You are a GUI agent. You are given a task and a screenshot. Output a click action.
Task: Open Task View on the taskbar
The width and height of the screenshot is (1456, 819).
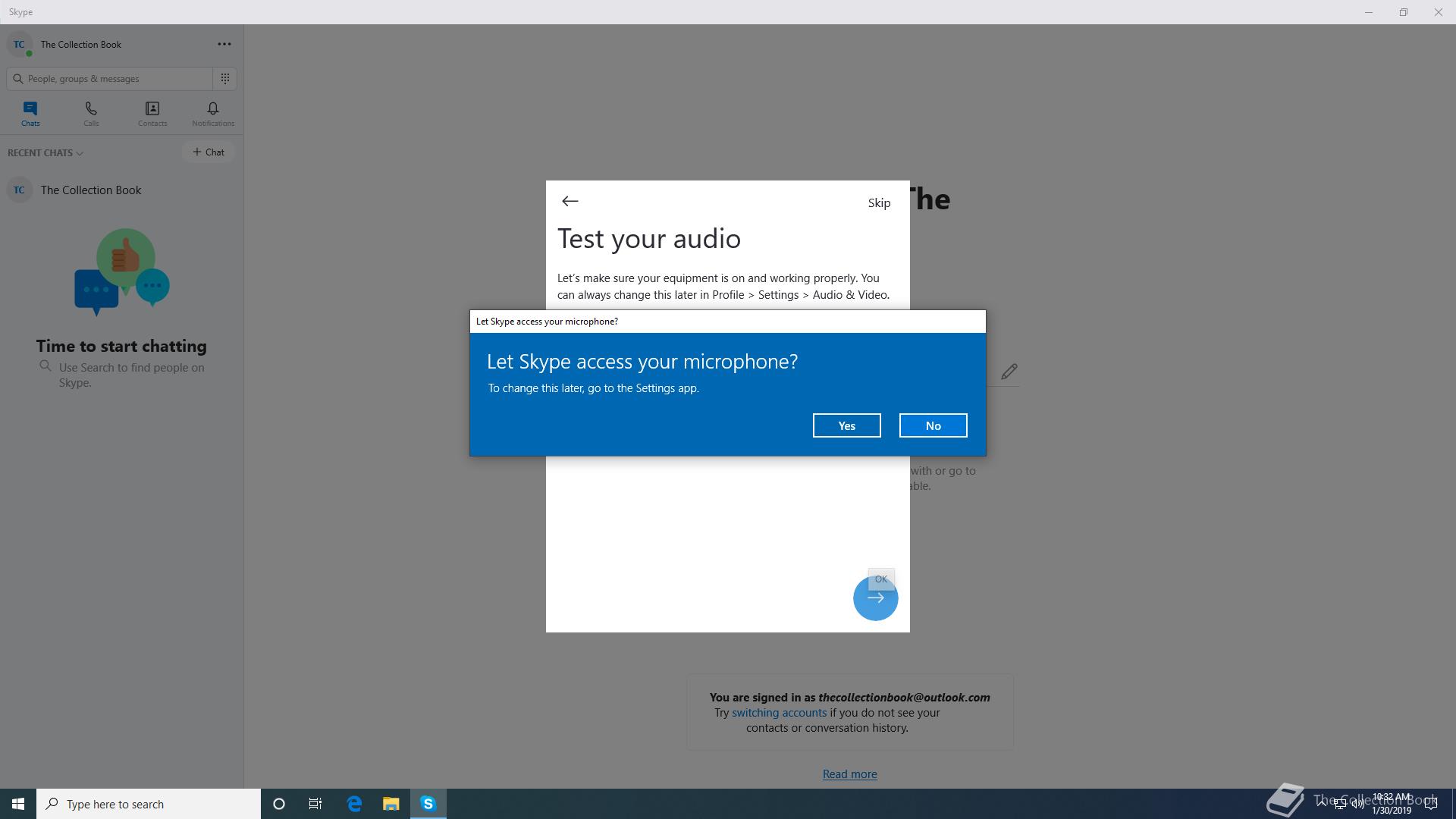coord(315,804)
